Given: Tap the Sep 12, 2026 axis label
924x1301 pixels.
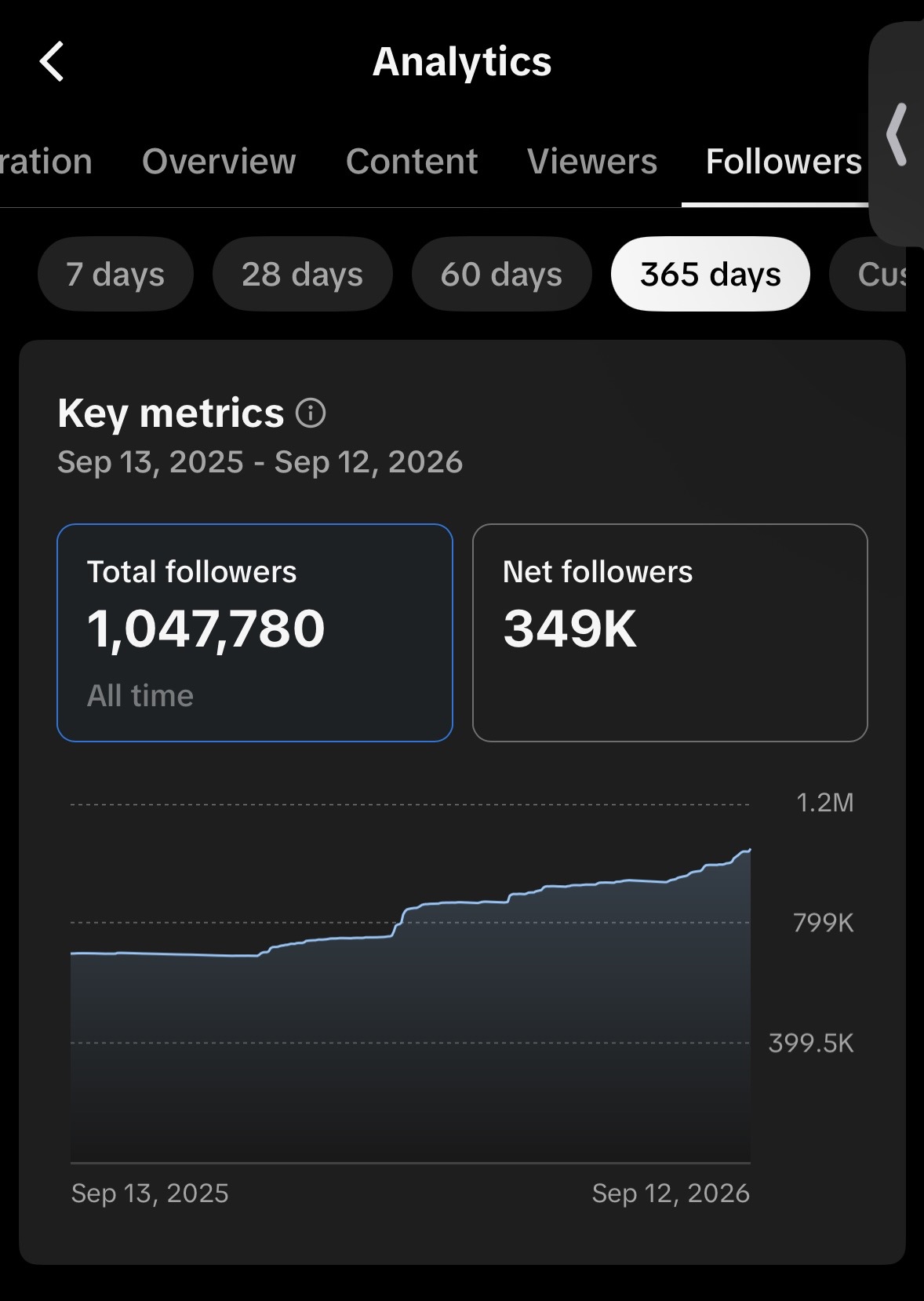Looking at the screenshot, I should (671, 1193).
